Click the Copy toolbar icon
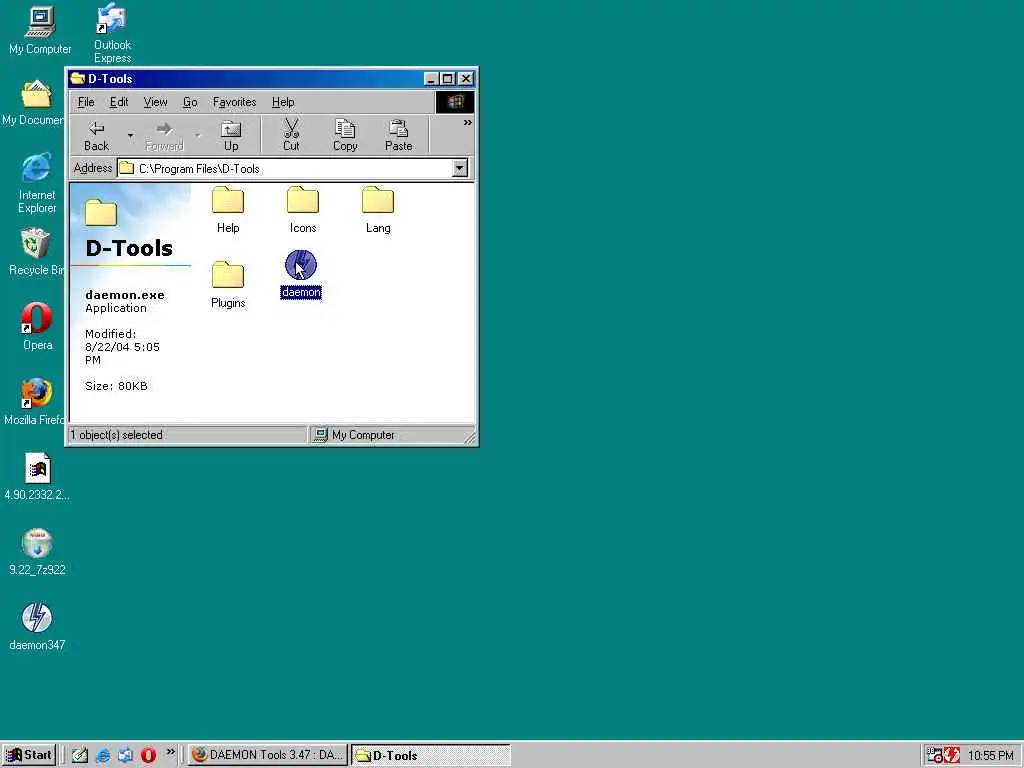The image size is (1024, 768). click(345, 136)
